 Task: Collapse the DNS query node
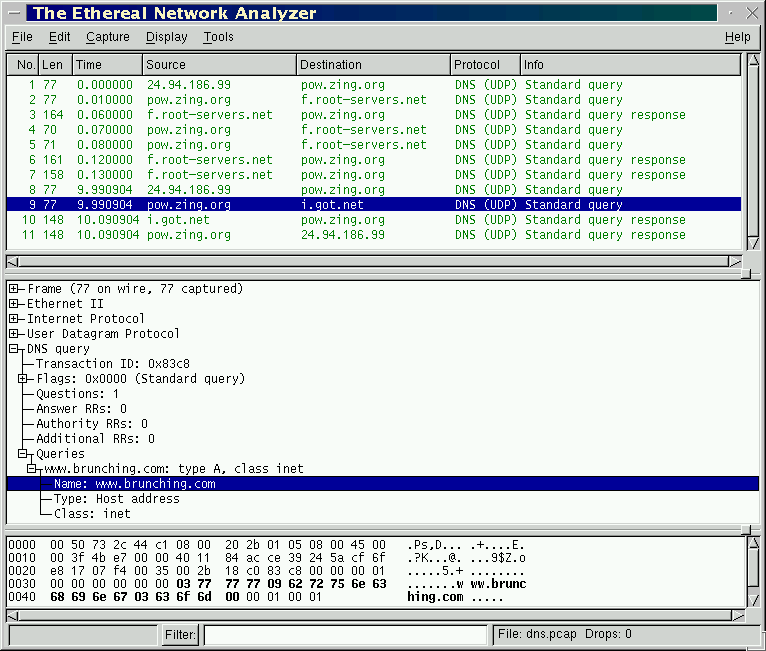(14, 349)
